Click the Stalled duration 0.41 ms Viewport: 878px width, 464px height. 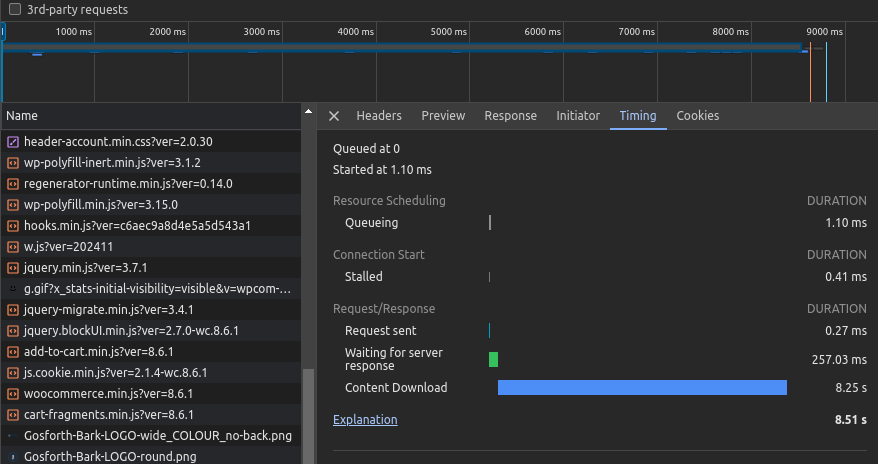(846, 276)
